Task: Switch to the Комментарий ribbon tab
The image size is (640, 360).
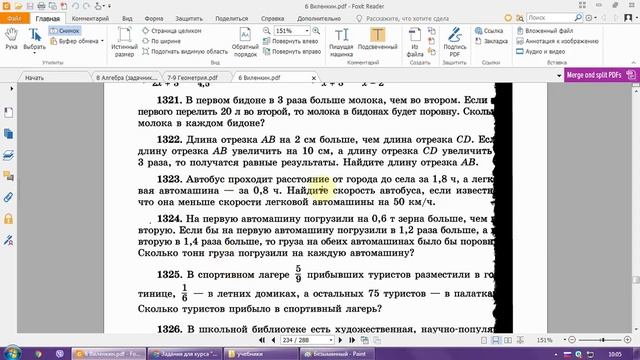Action: (x=90, y=18)
